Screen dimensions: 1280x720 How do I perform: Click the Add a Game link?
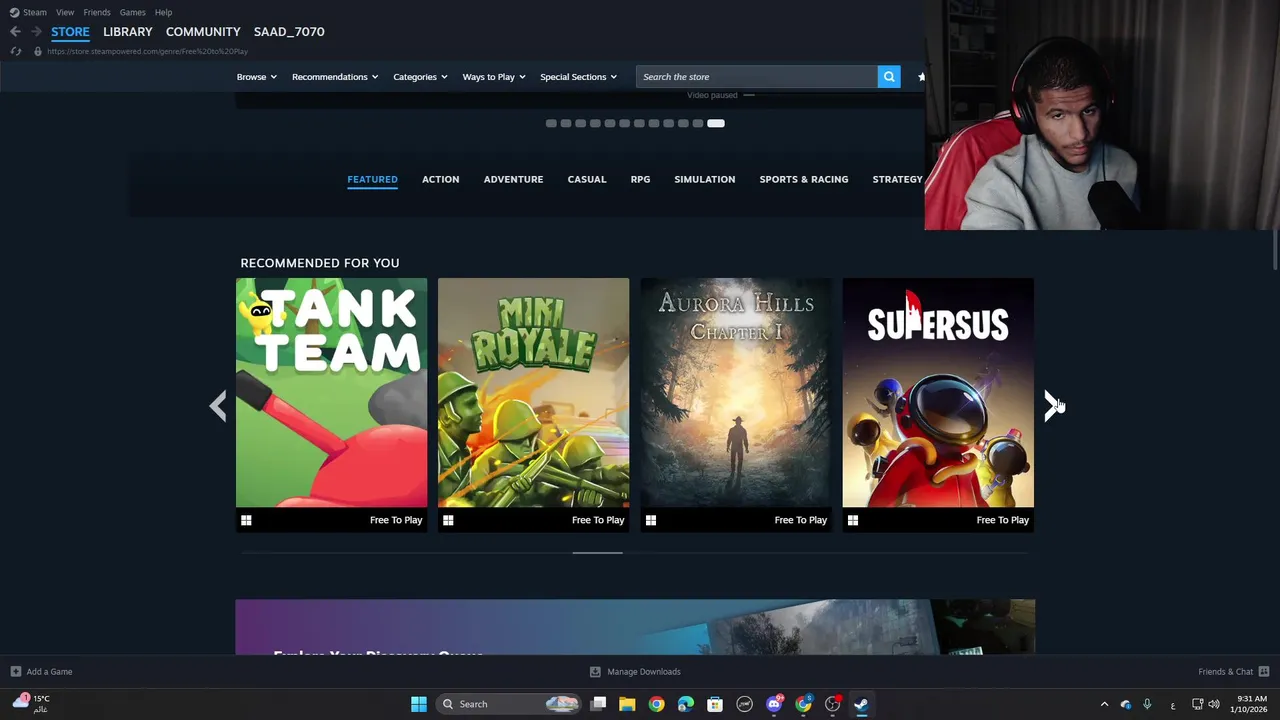49,672
